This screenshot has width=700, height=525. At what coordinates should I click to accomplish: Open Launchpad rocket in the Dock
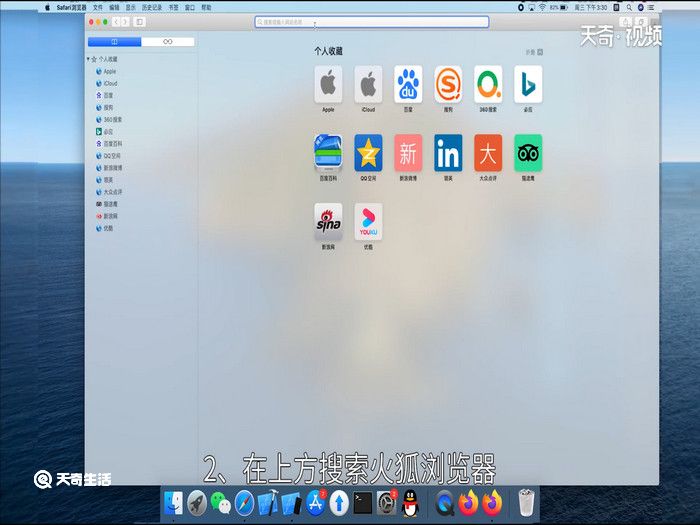click(x=197, y=503)
